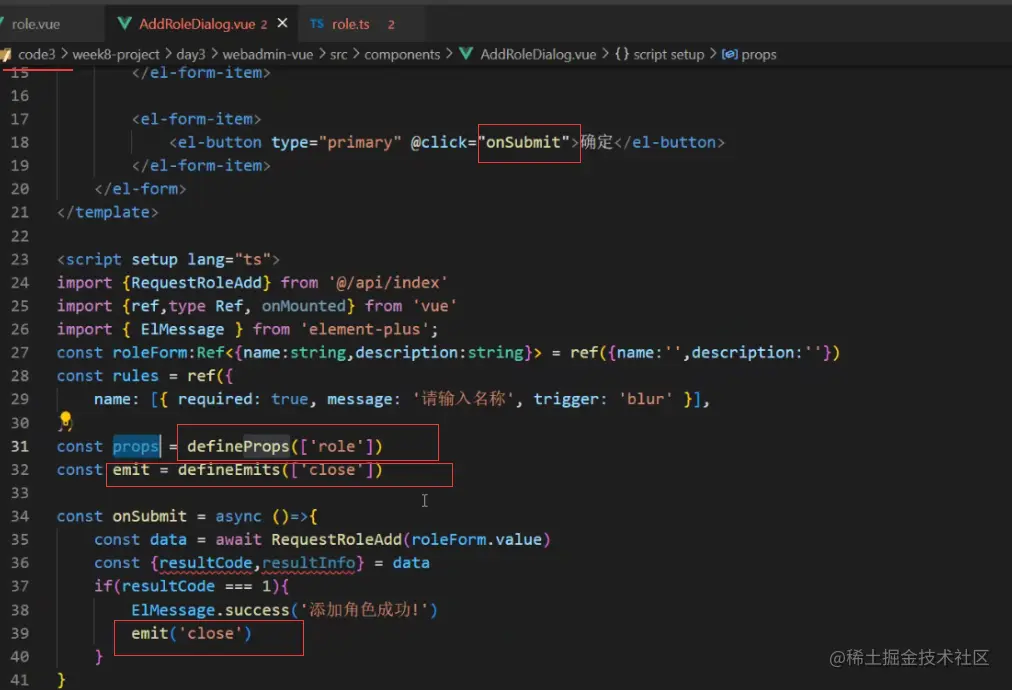Open AddRoleDialog.vue breadcrumb segment
The width and height of the screenshot is (1012, 690).
[538, 54]
